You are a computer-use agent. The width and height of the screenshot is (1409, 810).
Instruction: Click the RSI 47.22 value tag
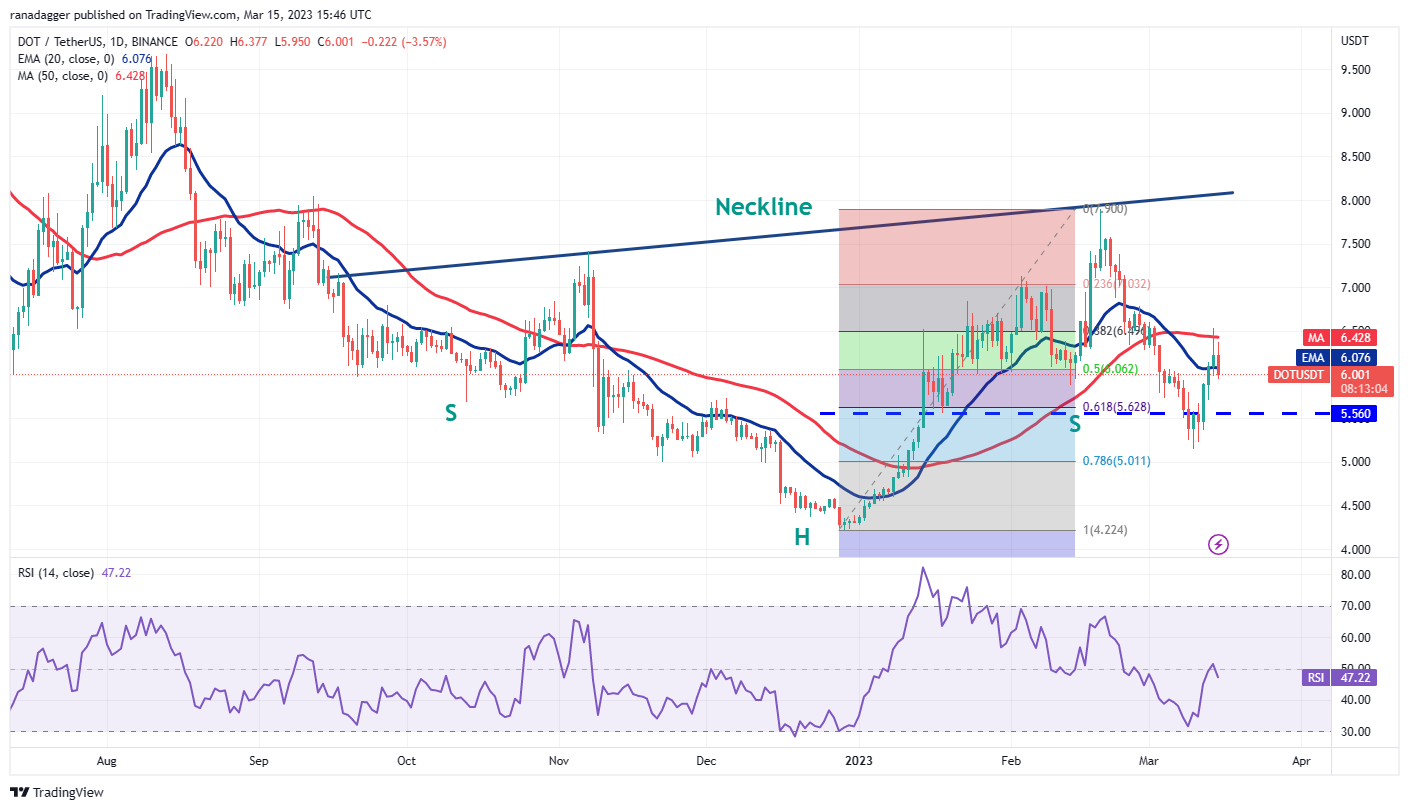[x=1340, y=677]
